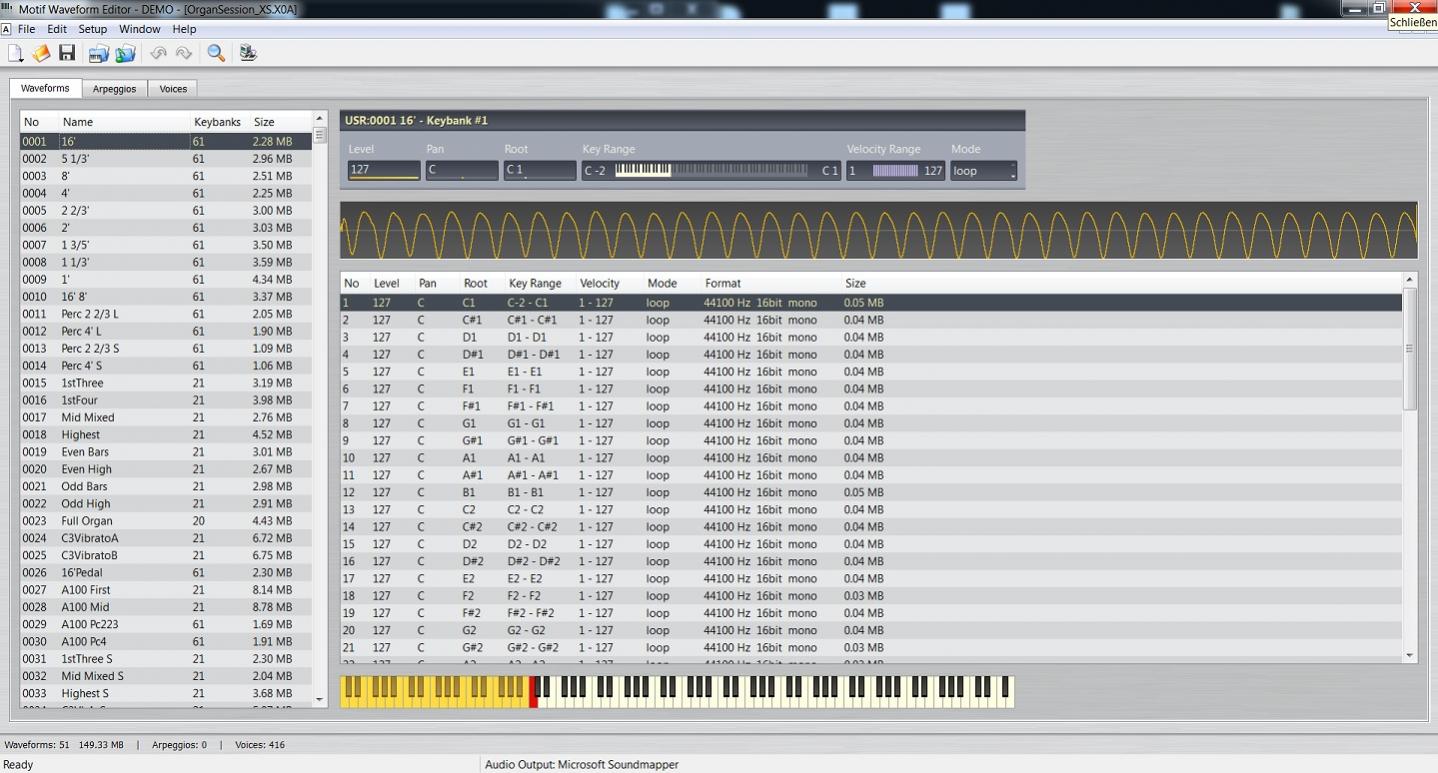
Task: Click the Save floppy disk icon
Action: (67, 53)
